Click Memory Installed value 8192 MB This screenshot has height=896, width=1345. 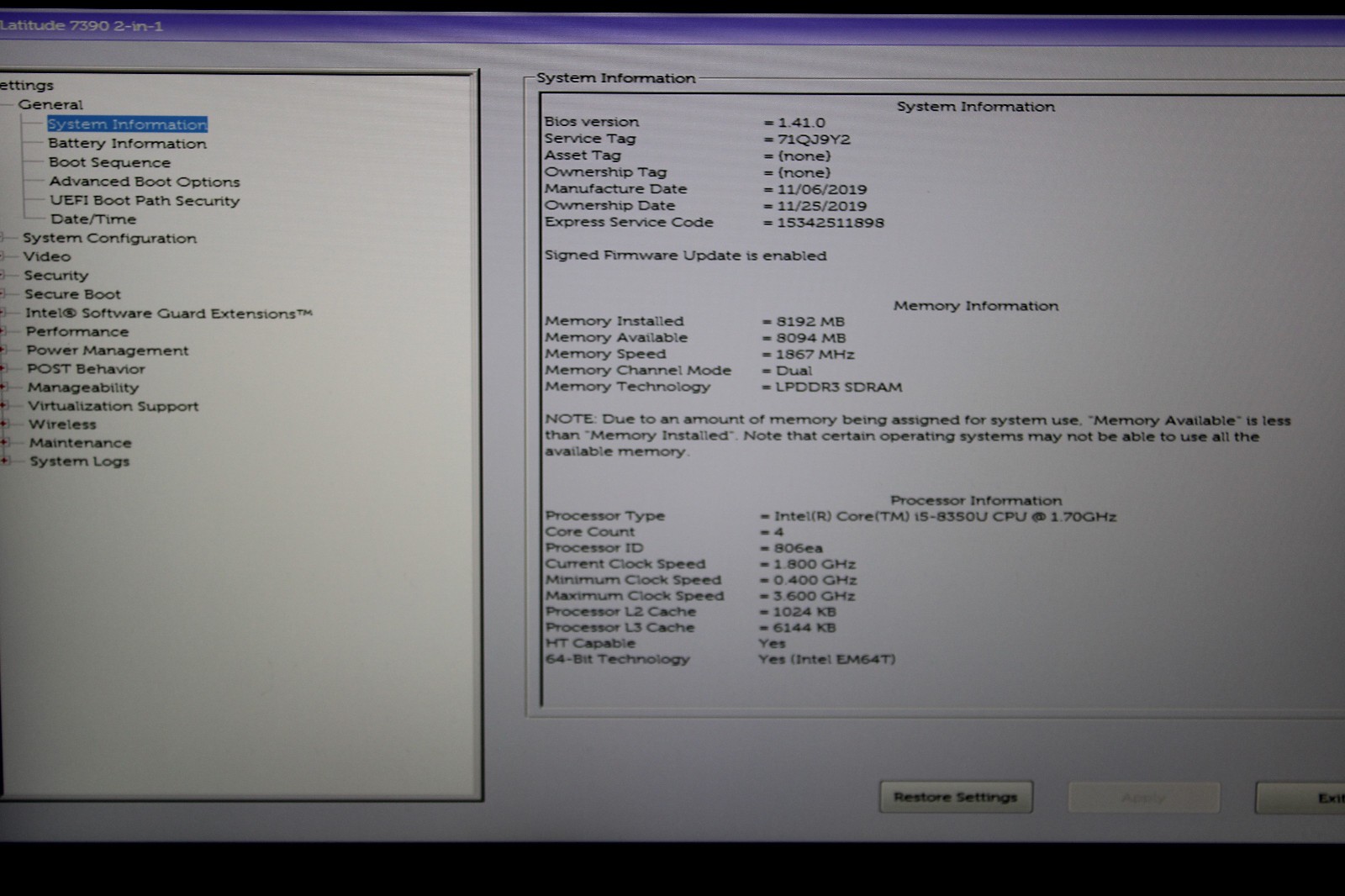[x=810, y=322]
